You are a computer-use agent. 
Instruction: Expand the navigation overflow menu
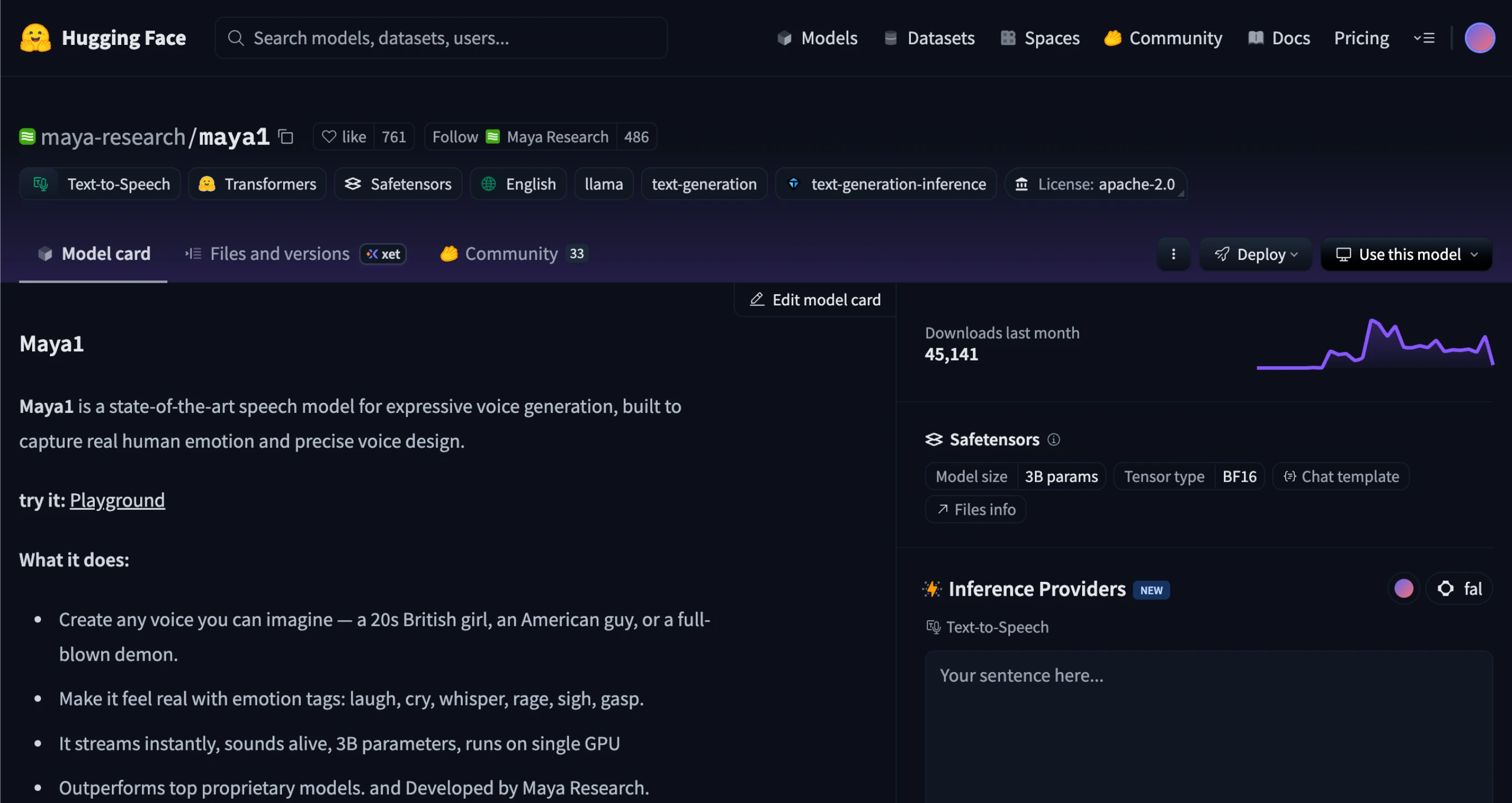pyautogui.click(x=1424, y=38)
